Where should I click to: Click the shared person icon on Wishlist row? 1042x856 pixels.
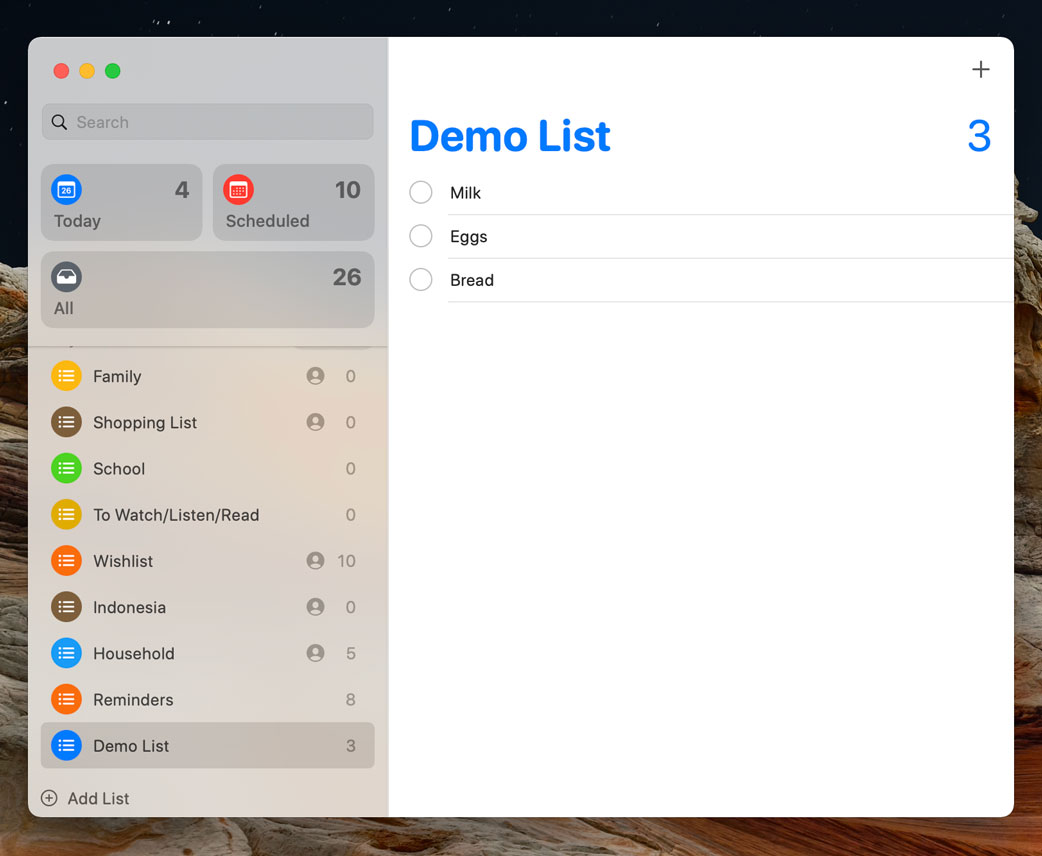[316, 561]
